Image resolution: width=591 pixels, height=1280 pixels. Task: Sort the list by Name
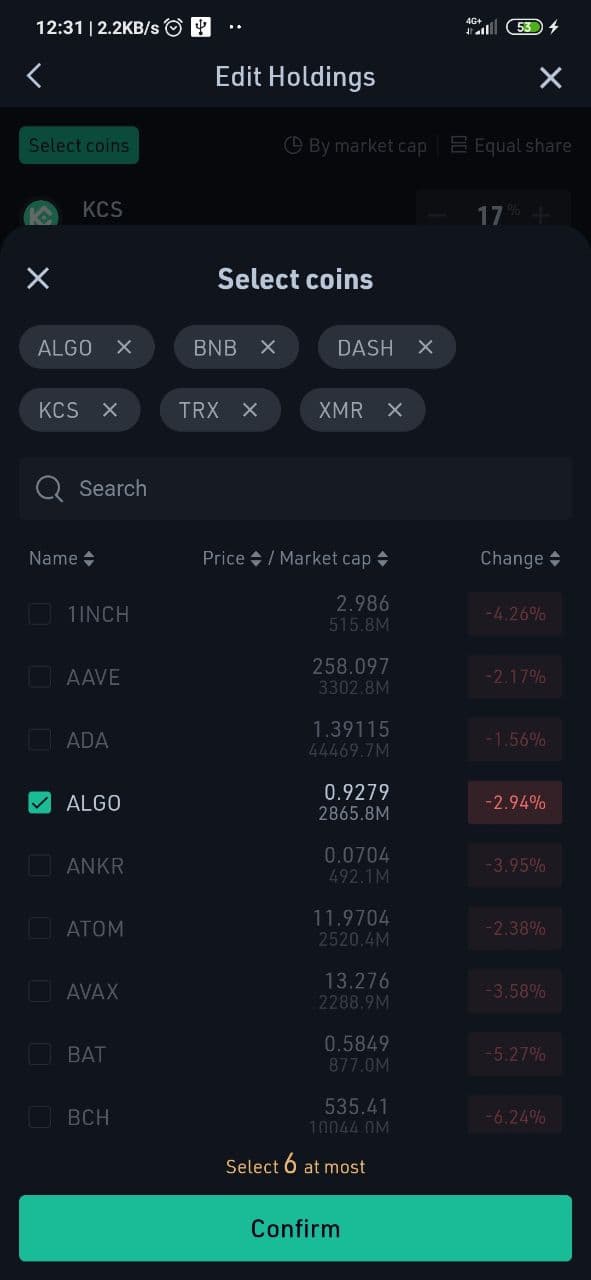tap(62, 558)
